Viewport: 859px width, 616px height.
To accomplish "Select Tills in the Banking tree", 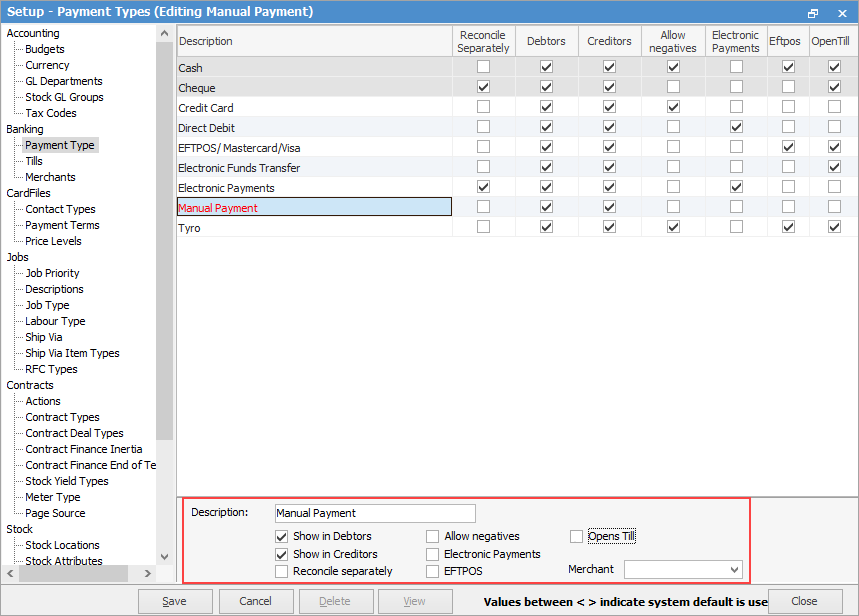I will [34, 161].
